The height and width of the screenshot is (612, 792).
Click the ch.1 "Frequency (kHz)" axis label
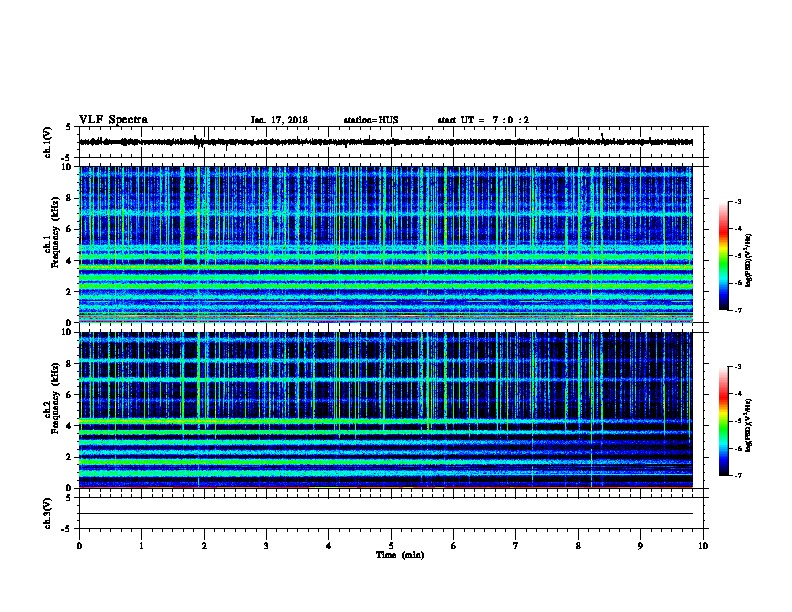(x=55, y=233)
